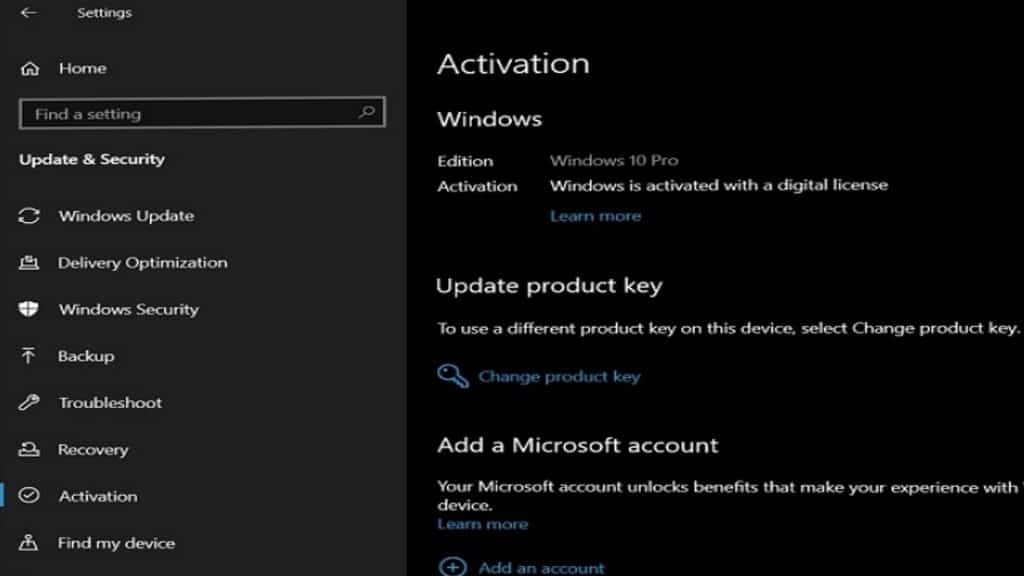Go back using the Settings back arrow

[x=28, y=12]
